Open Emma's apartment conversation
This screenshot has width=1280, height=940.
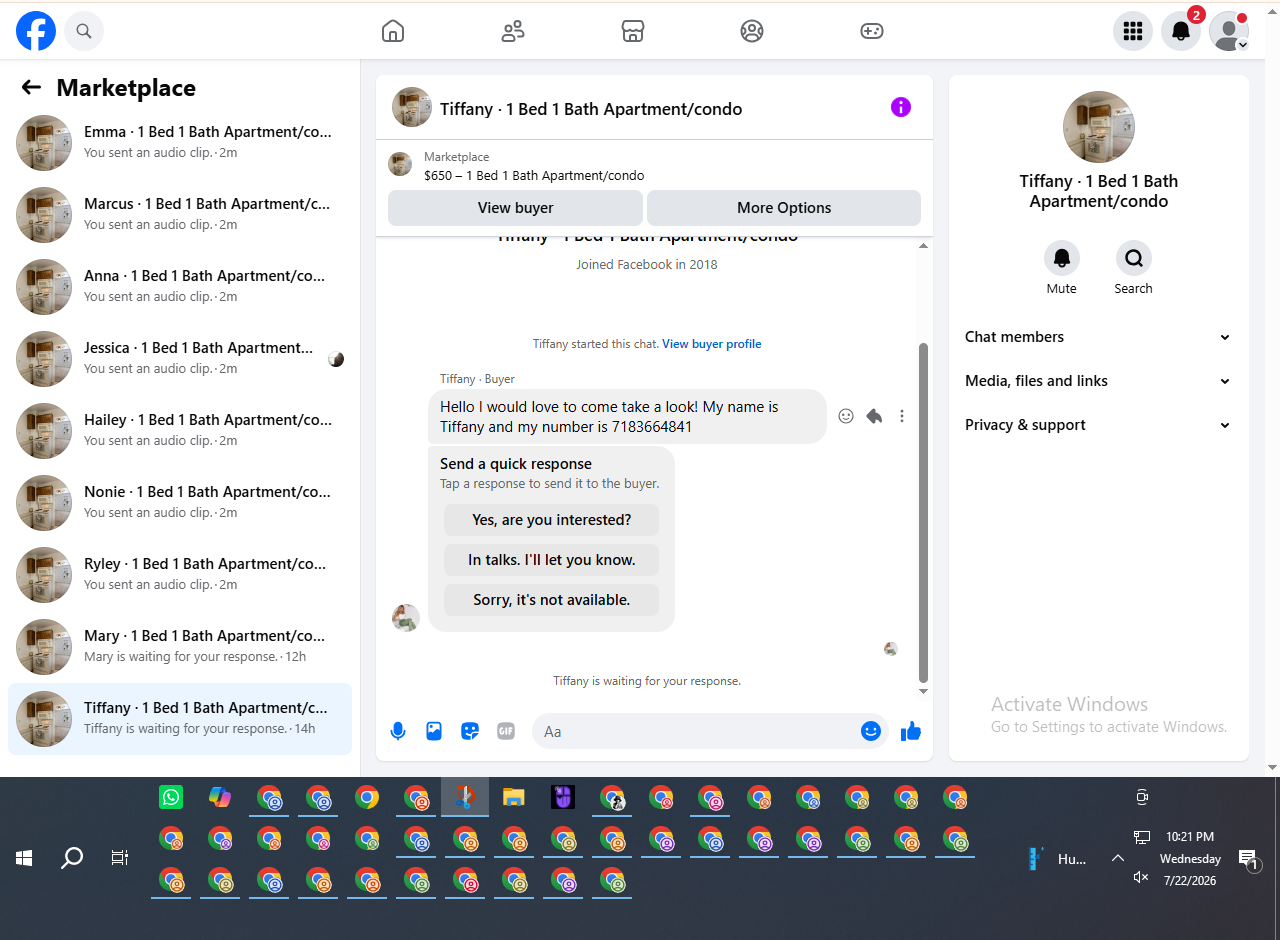point(180,143)
